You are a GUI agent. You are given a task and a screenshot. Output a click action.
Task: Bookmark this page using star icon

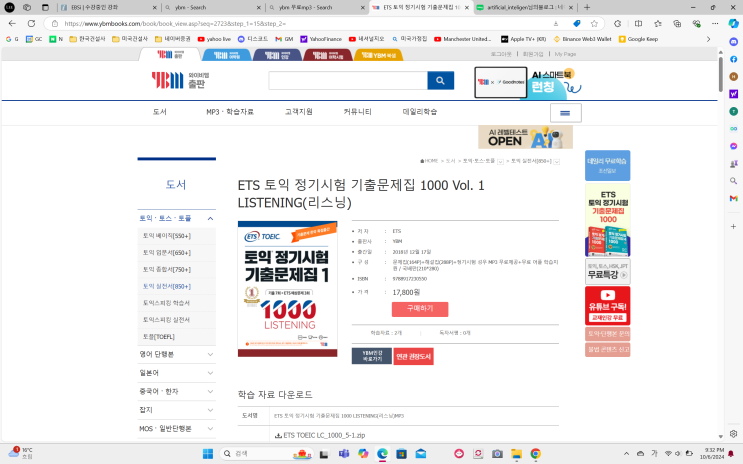pyautogui.click(x=594, y=23)
